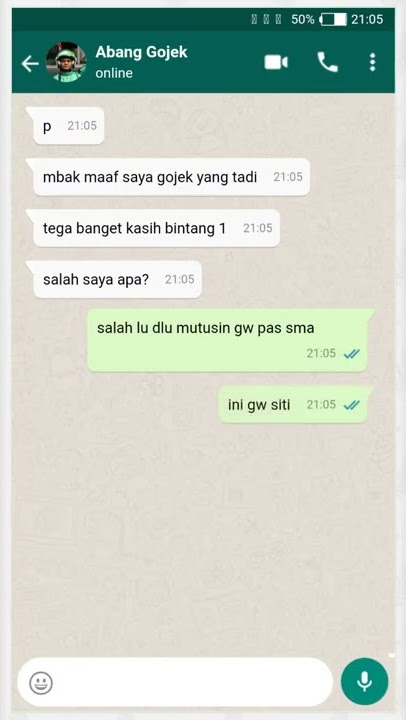
Task: Start a voice call via phone icon
Action: [x=327, y=62]
